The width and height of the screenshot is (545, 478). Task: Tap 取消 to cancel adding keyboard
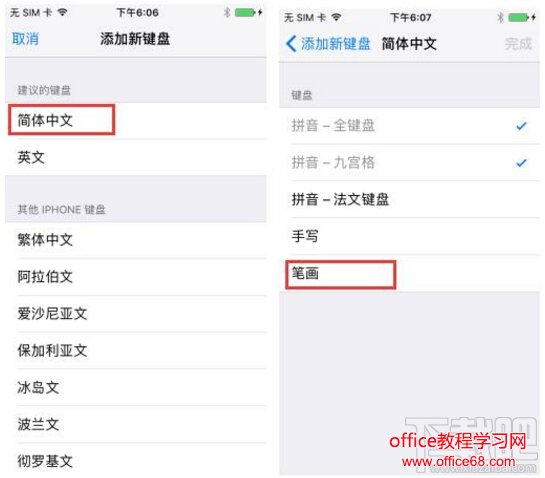point(25,39)
